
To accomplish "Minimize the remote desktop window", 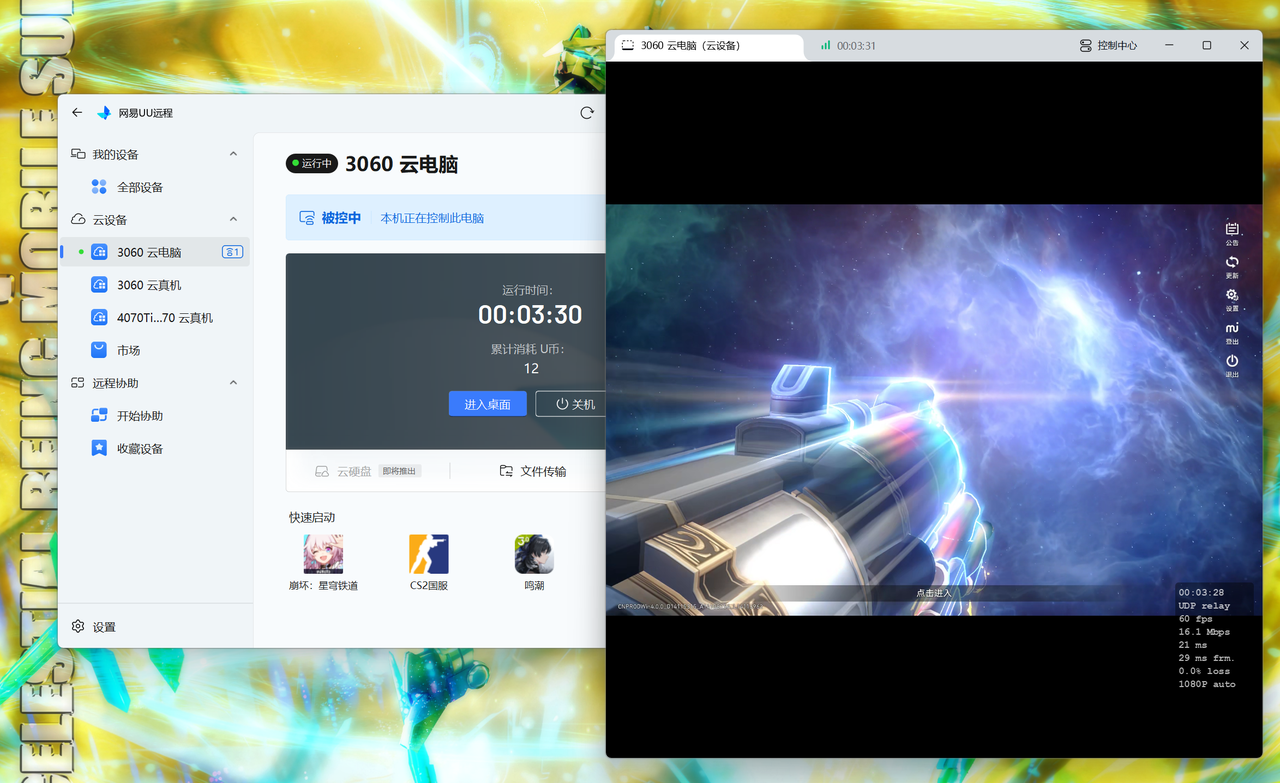I will [1169, 46].
